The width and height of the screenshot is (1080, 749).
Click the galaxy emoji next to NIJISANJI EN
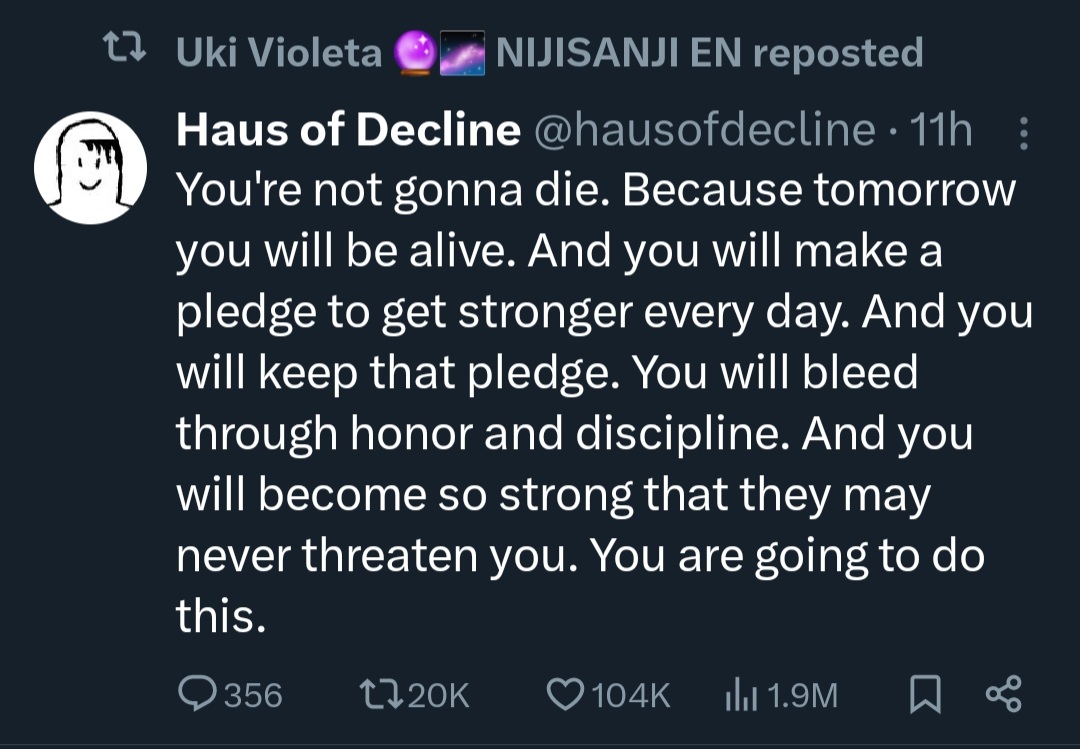point(462,52)
